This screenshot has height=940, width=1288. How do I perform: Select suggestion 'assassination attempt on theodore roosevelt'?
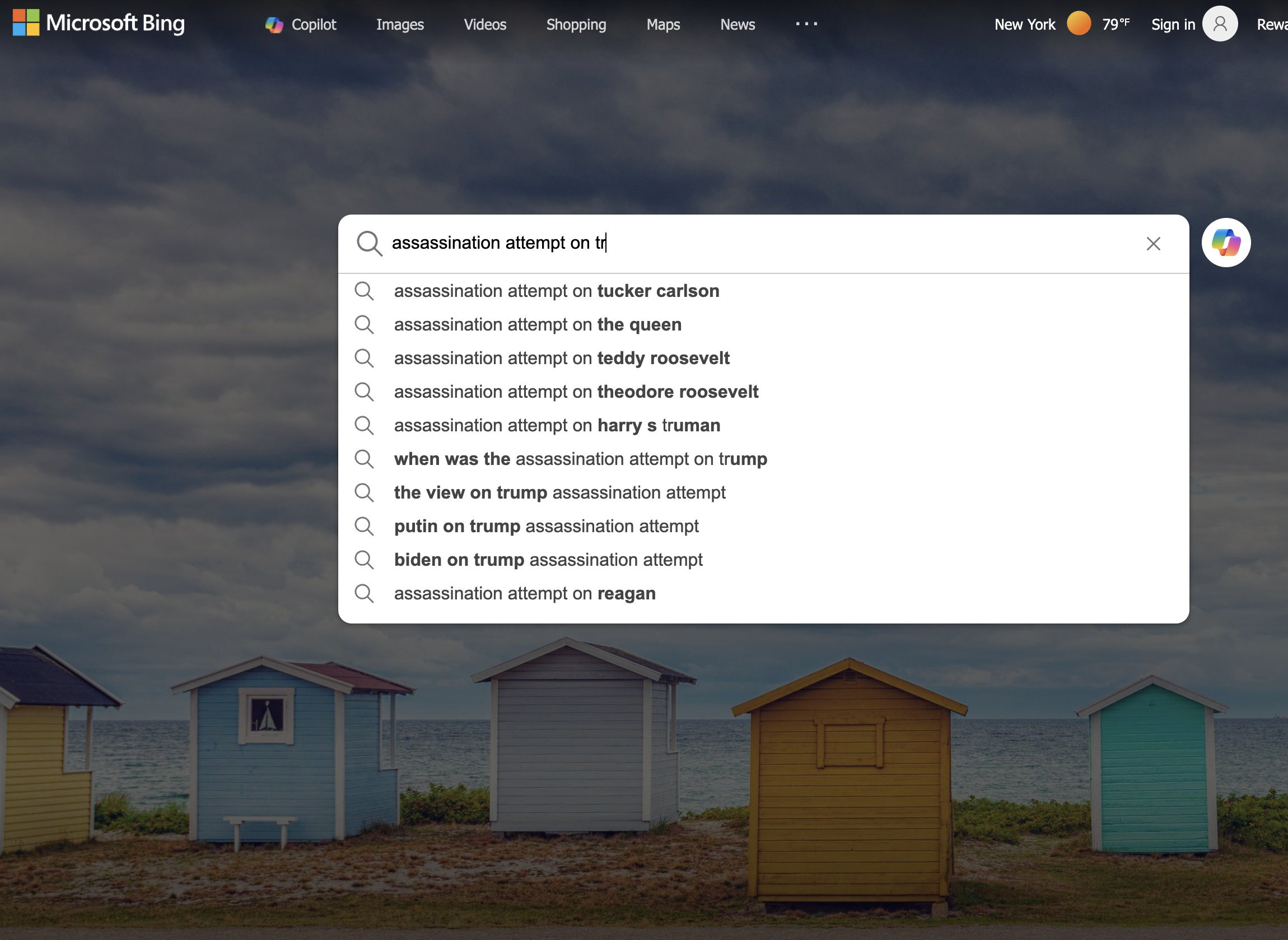pyautogui.click(x=763, y=392)
